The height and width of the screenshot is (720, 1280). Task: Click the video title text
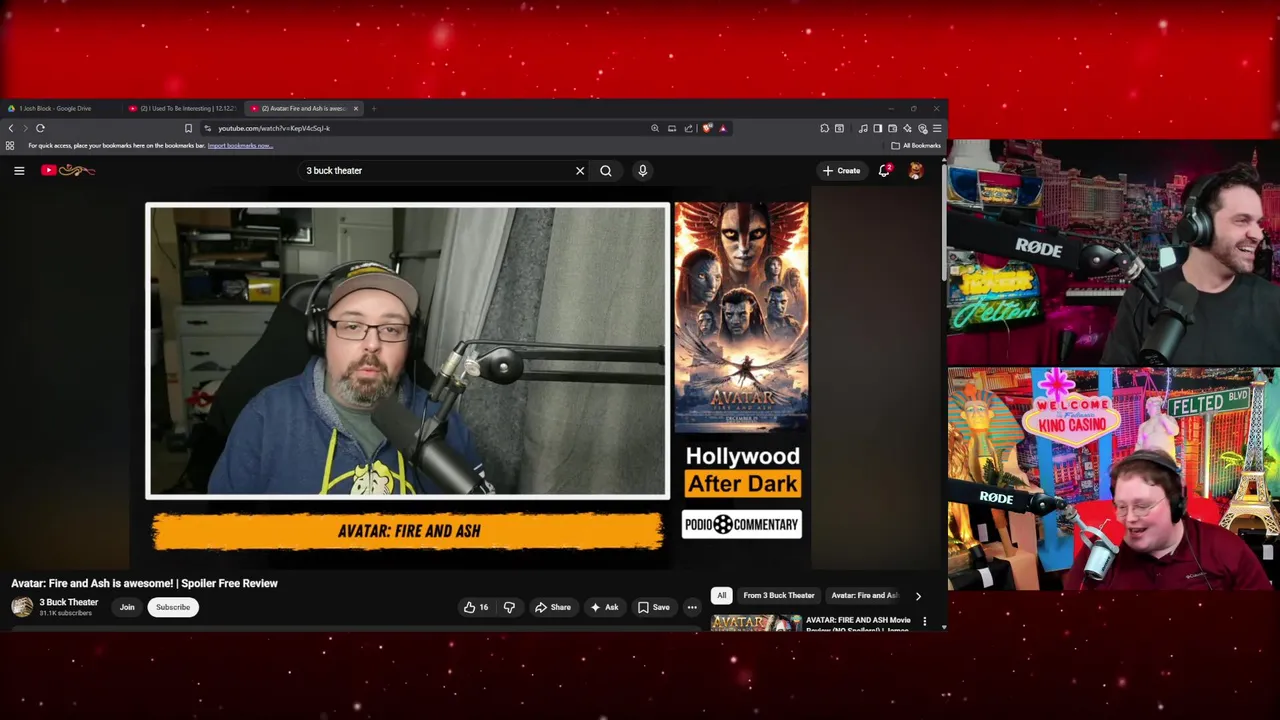click(x=145, y=583)
